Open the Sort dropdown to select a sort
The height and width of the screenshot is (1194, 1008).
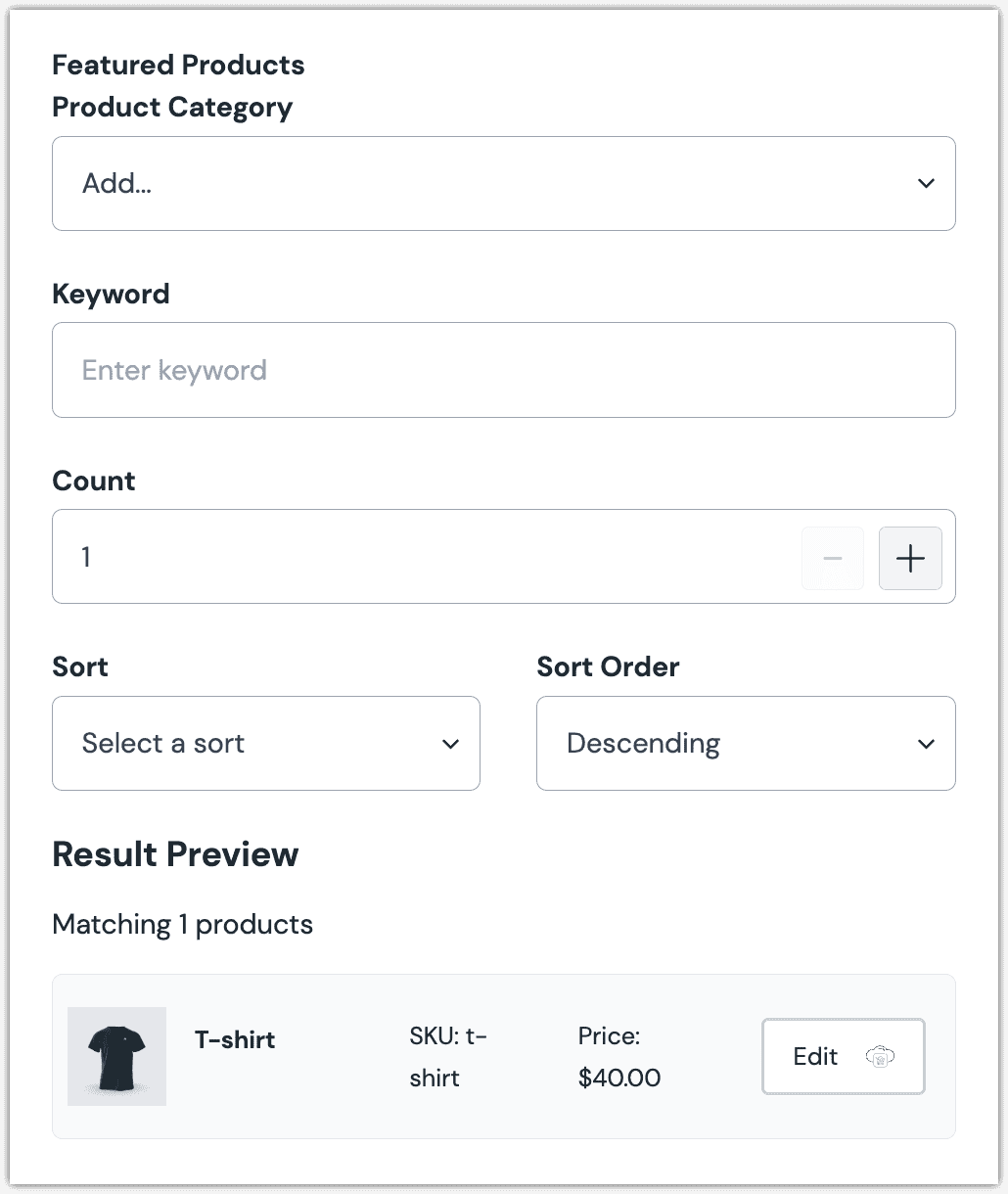[x=266, y=744]
